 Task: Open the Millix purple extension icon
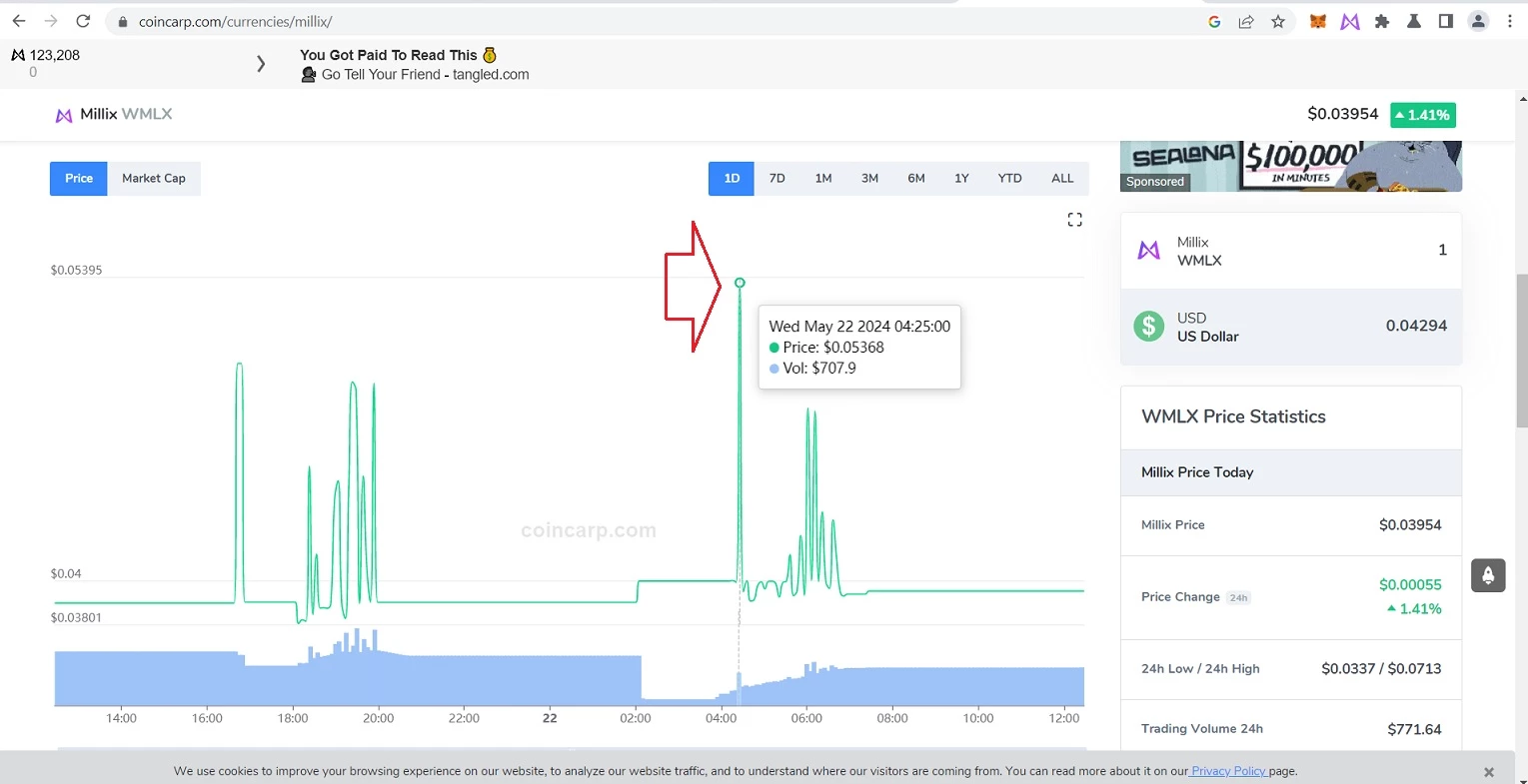[1350, 21]
